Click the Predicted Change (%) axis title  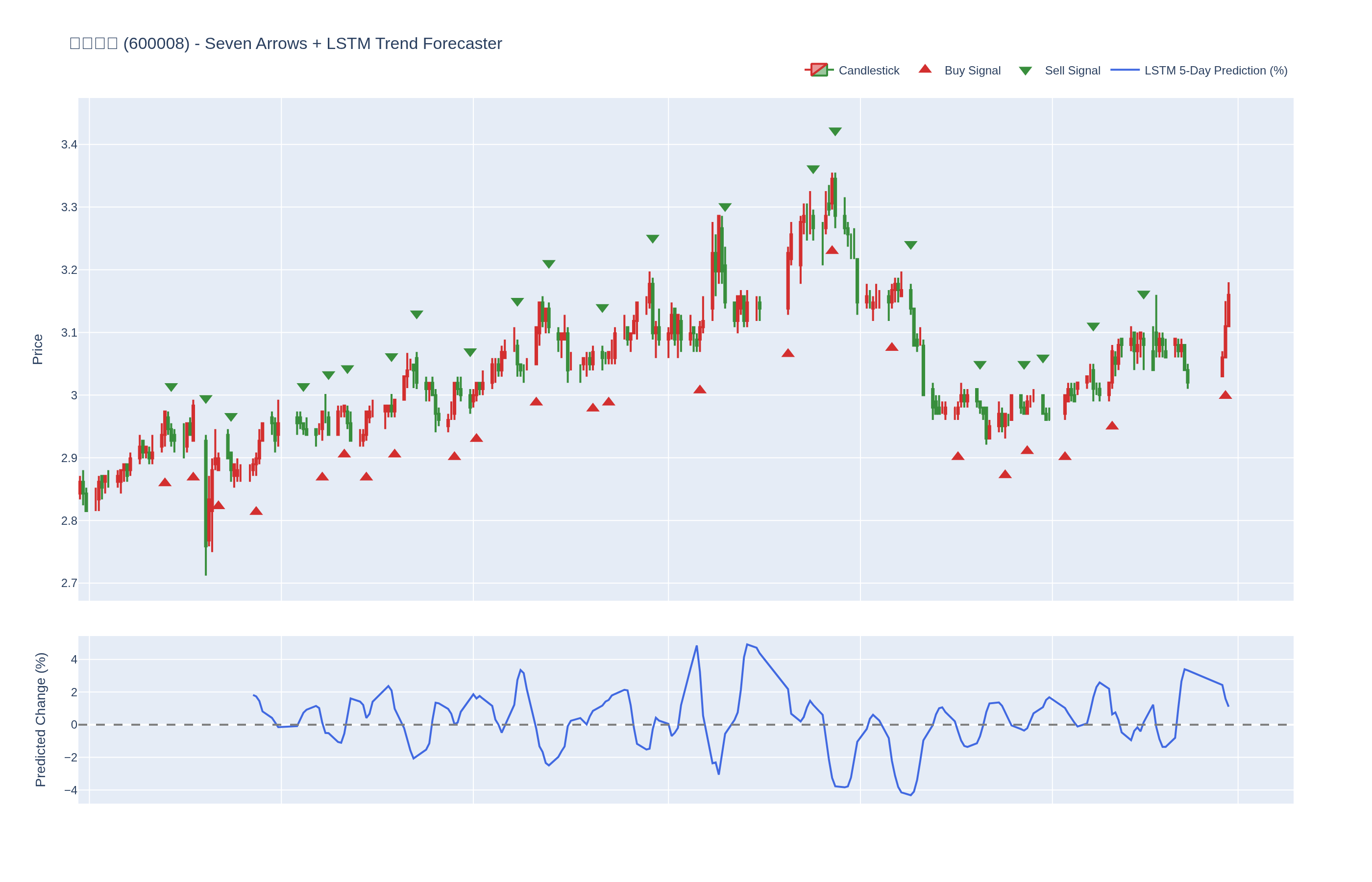[40, 719]
